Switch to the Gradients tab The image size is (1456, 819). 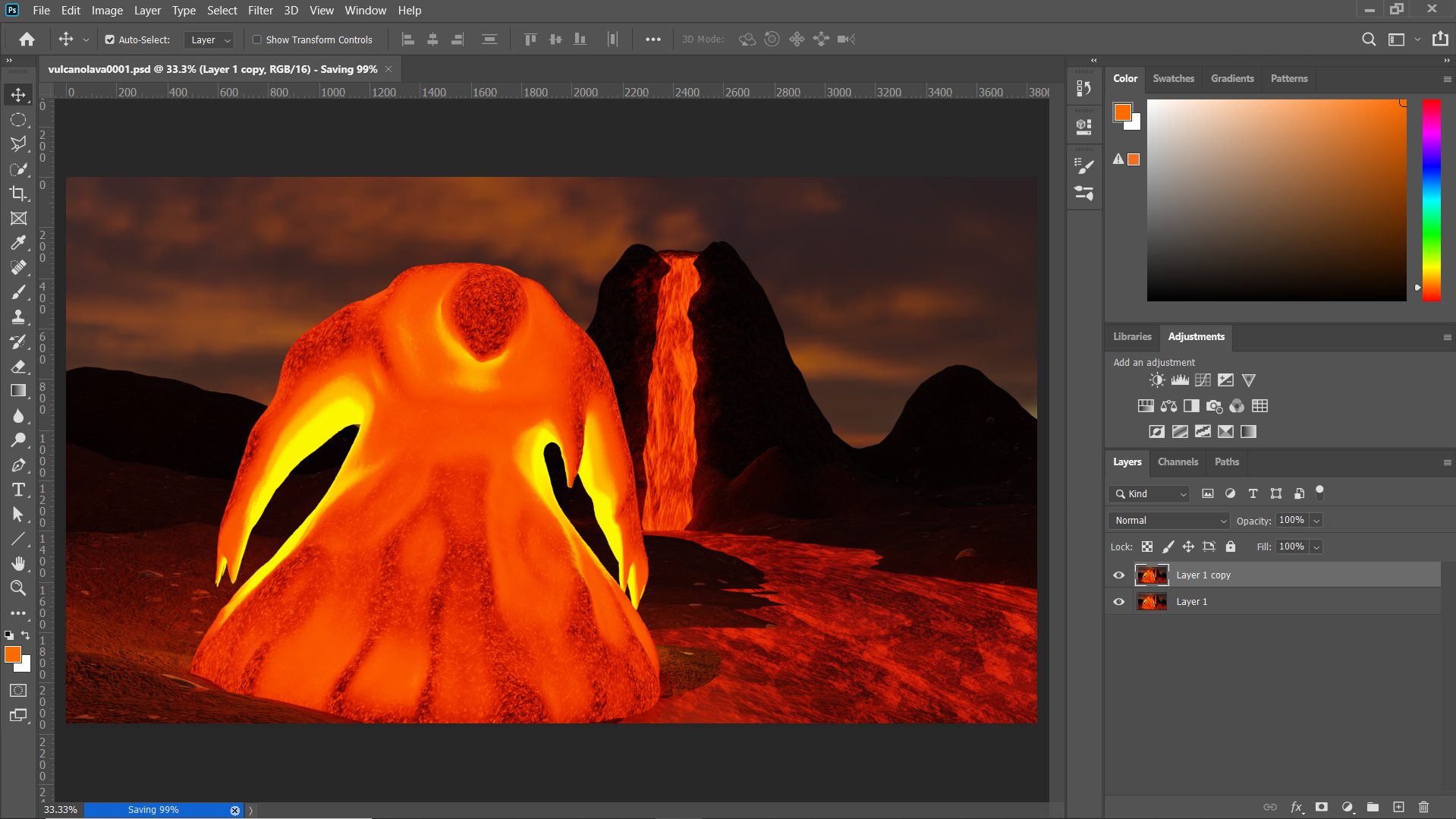click(1232, 78)
